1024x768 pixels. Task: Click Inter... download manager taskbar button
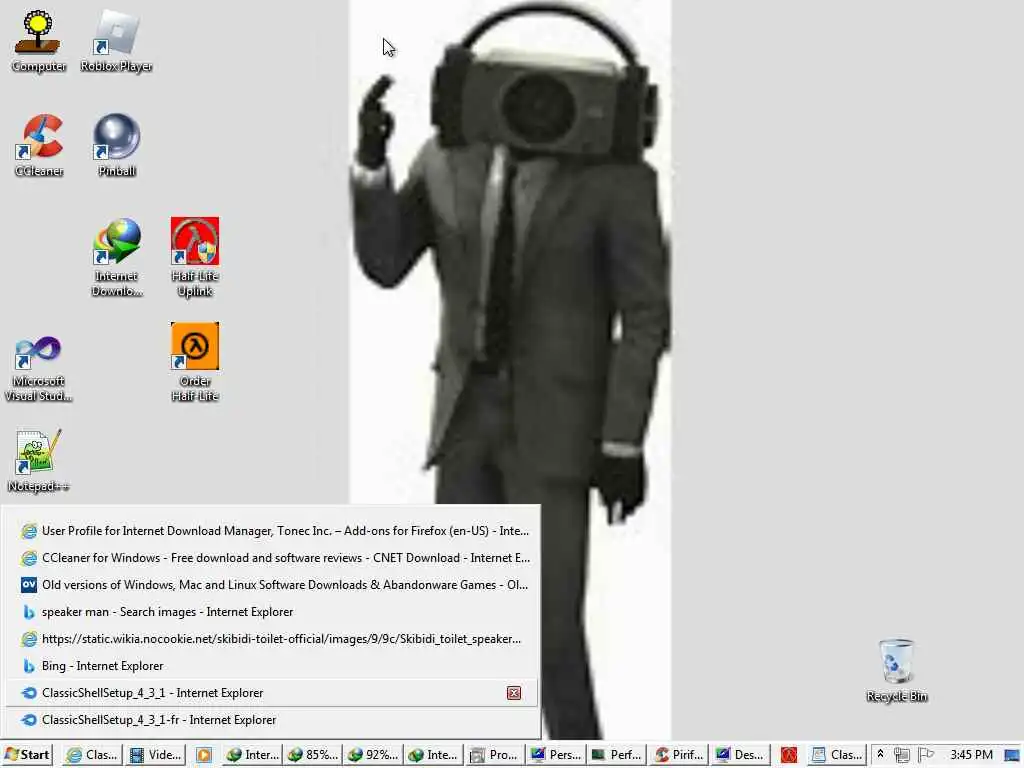[x=252, y=755]
